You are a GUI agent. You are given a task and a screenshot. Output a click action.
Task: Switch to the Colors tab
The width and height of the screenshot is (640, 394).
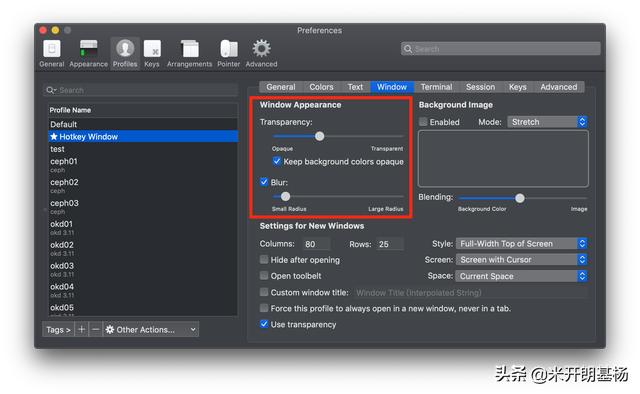[321, 87]
